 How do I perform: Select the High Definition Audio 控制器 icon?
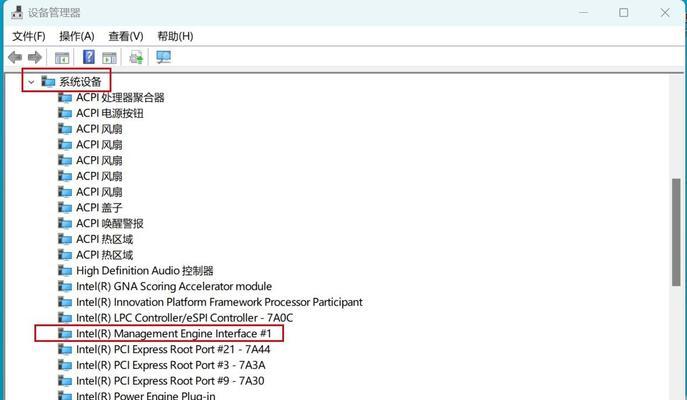click(x=65, y=271)
